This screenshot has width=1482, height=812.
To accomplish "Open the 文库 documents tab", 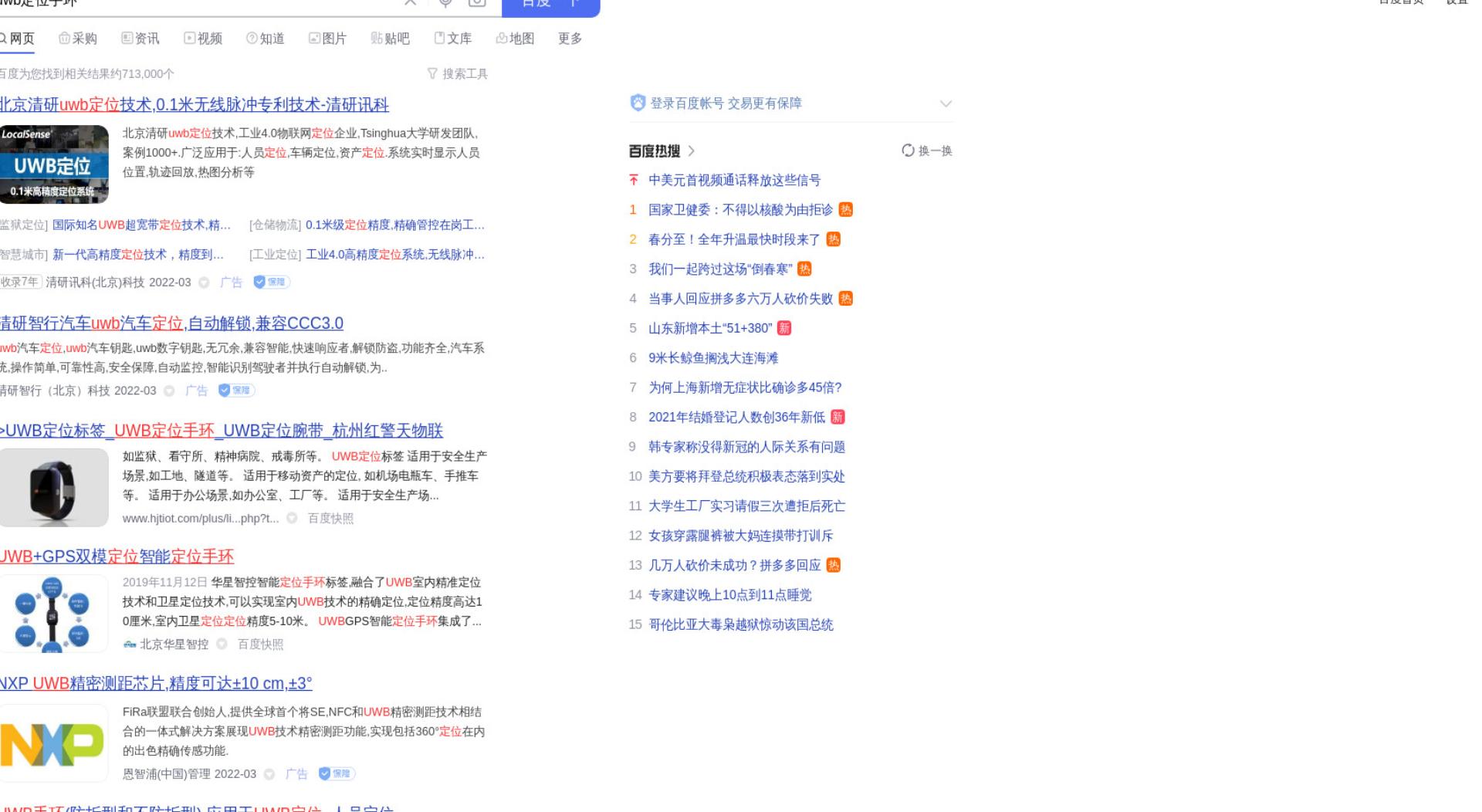I will click(x=452, y=39).
